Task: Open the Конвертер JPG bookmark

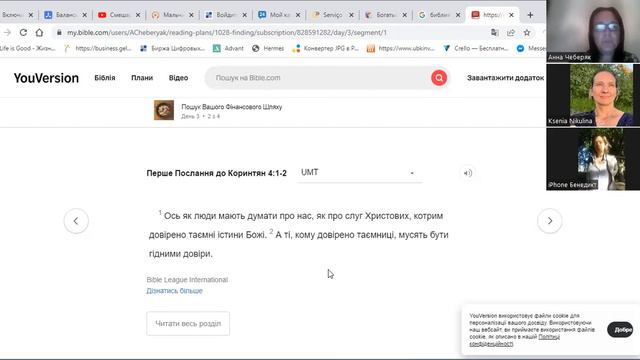Action: click(325, 48)
